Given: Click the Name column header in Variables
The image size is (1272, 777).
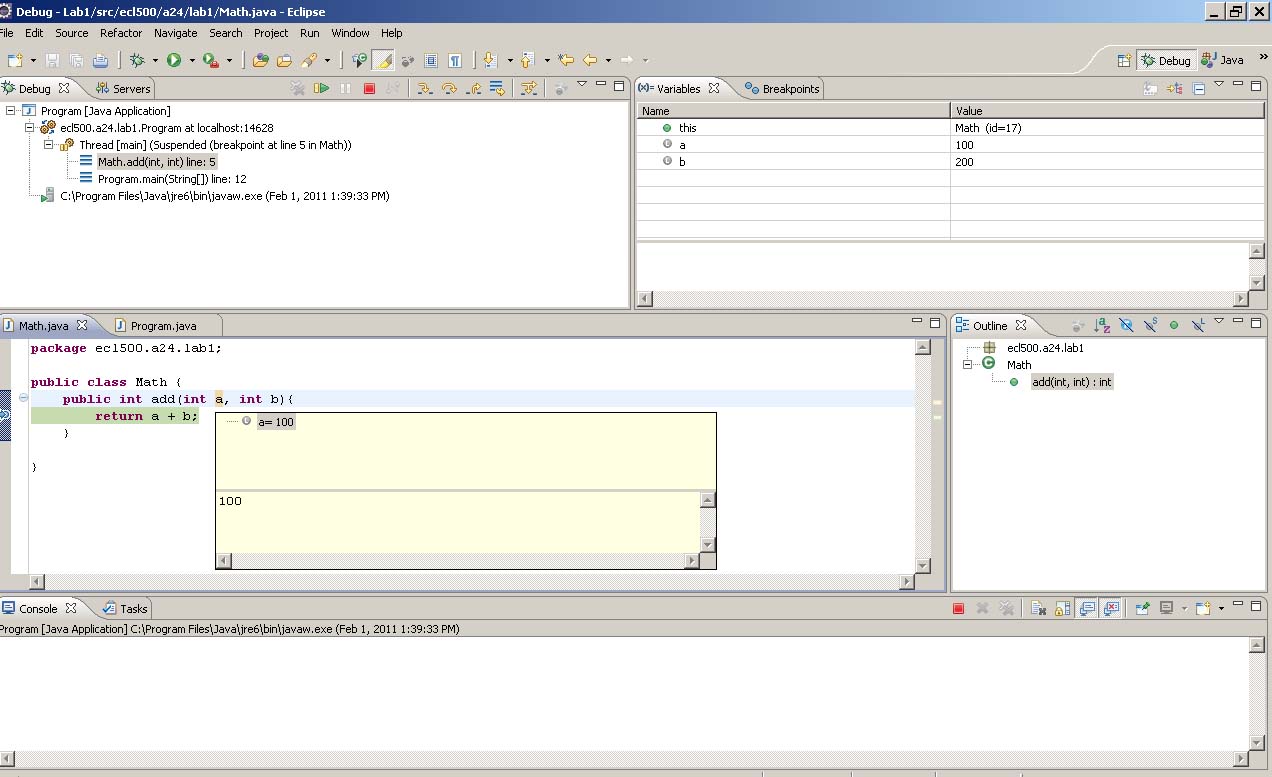Looking at the screenshot, I should 794,111.
